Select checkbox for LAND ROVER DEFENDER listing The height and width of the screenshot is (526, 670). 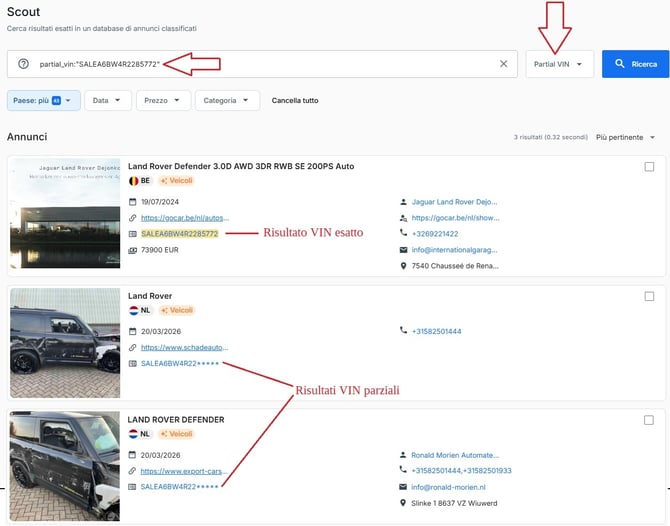649,420
